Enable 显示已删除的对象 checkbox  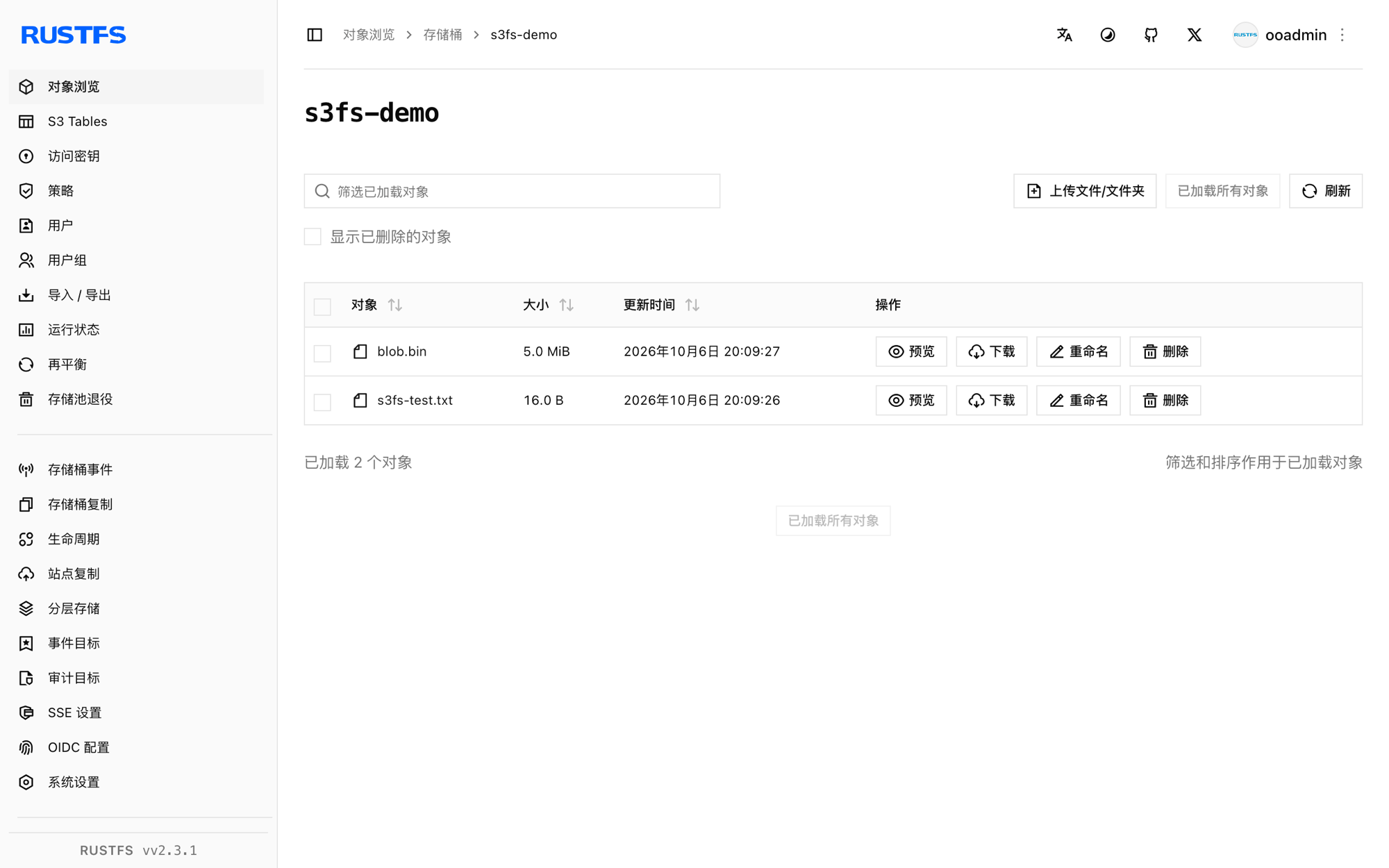[x=313, y=237]
